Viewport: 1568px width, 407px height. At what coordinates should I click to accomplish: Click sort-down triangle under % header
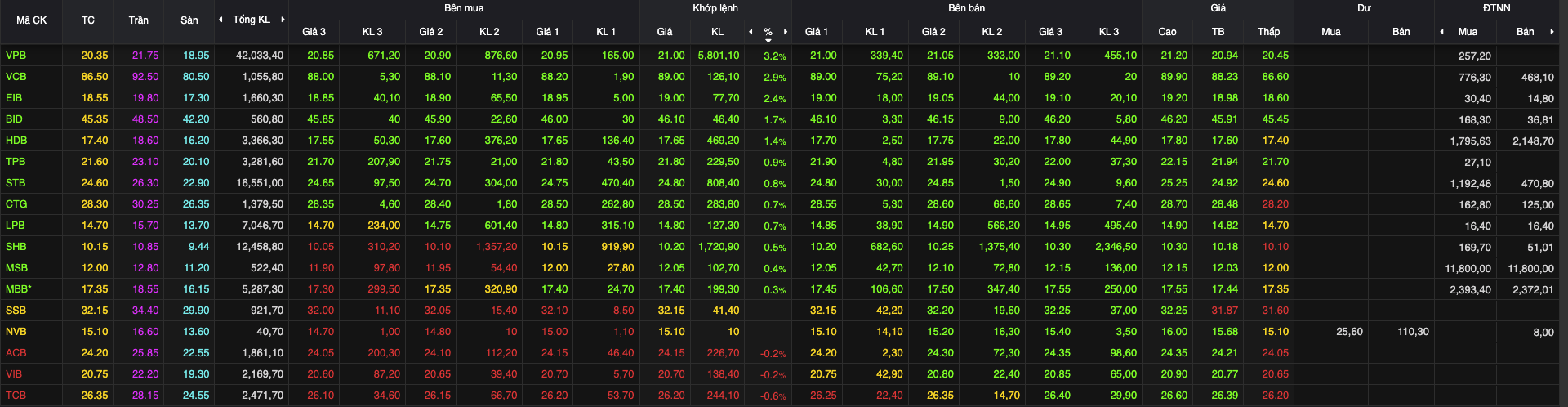pyautogui.click(x=768, y=40)
